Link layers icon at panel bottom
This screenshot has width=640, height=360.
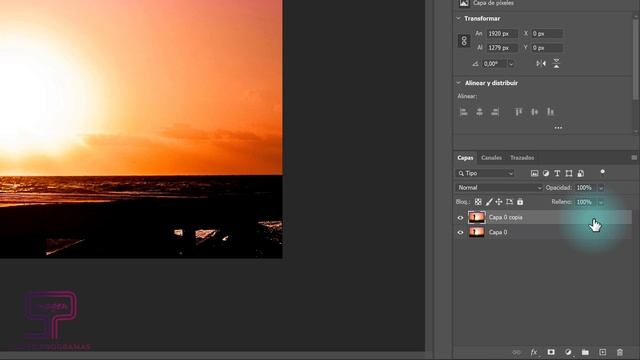point(516,352)
